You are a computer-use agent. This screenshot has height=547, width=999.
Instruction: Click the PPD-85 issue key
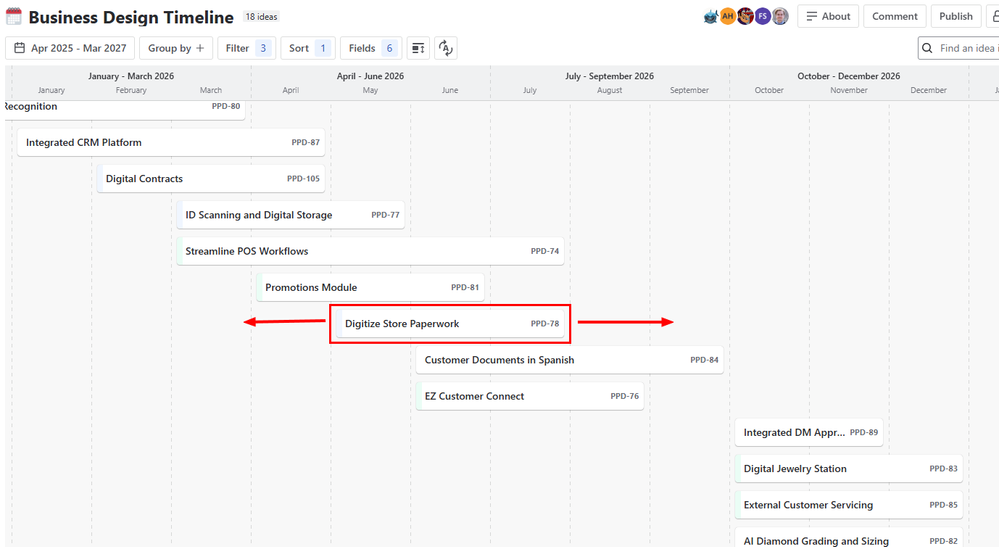[x=944, y=506]
